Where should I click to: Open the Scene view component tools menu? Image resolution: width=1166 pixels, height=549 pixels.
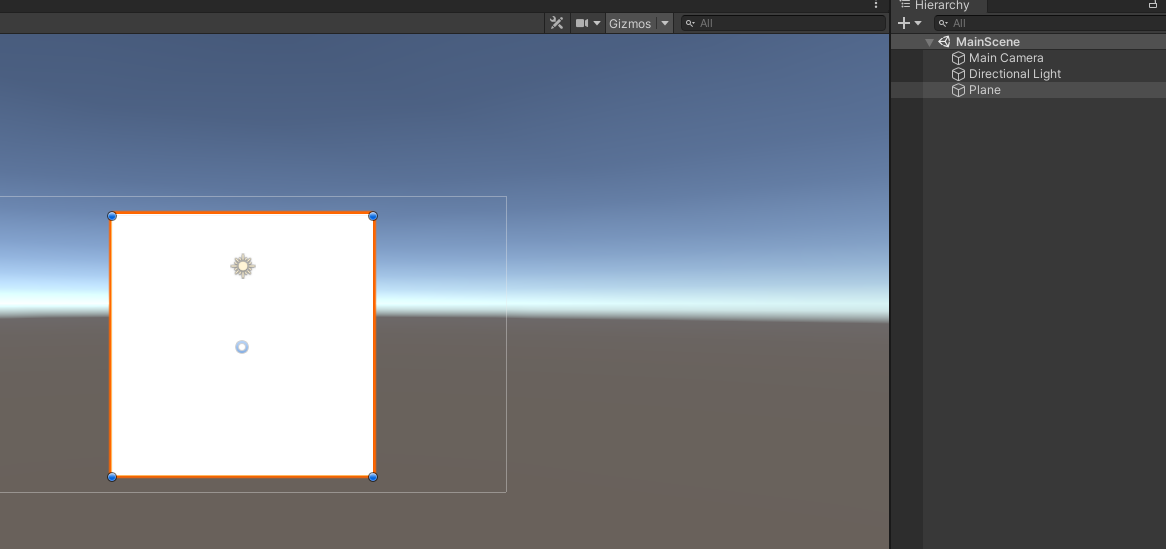(556, 23)
